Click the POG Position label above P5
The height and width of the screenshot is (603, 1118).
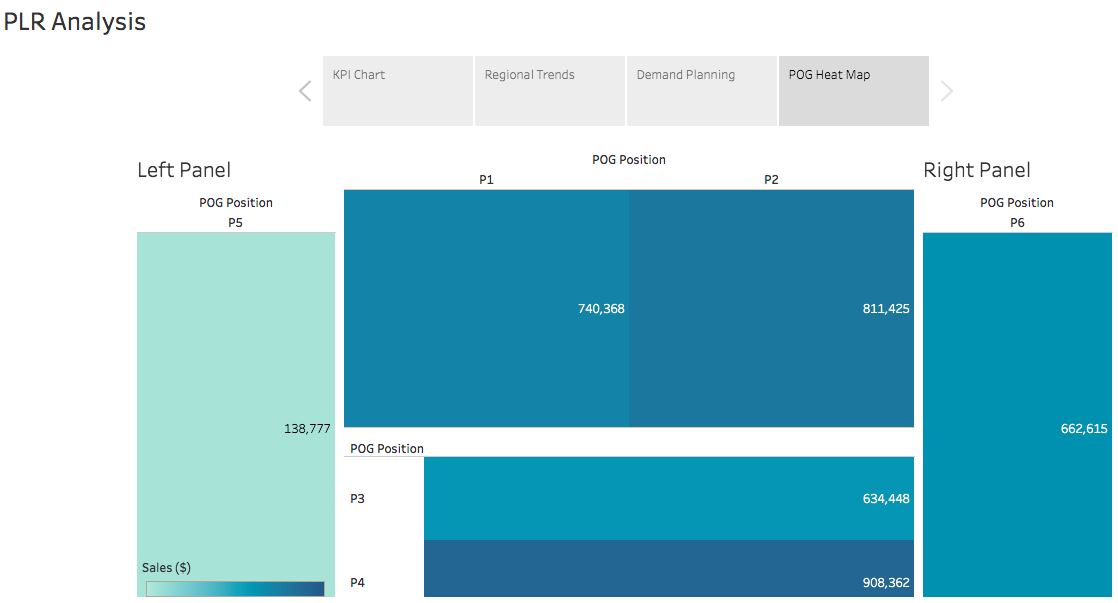point(236,202)
